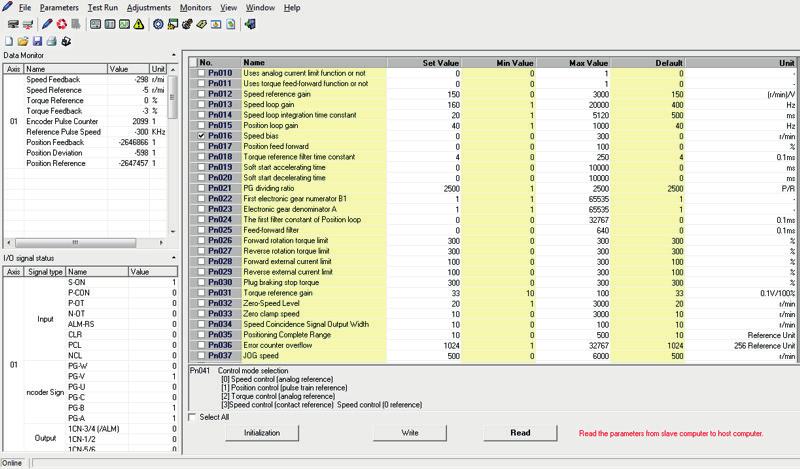The height and width of the screenshot is (469, 800).
Task: Click Data Monitor horizontal scroll left arrow
Action: [x=9, y=242]
